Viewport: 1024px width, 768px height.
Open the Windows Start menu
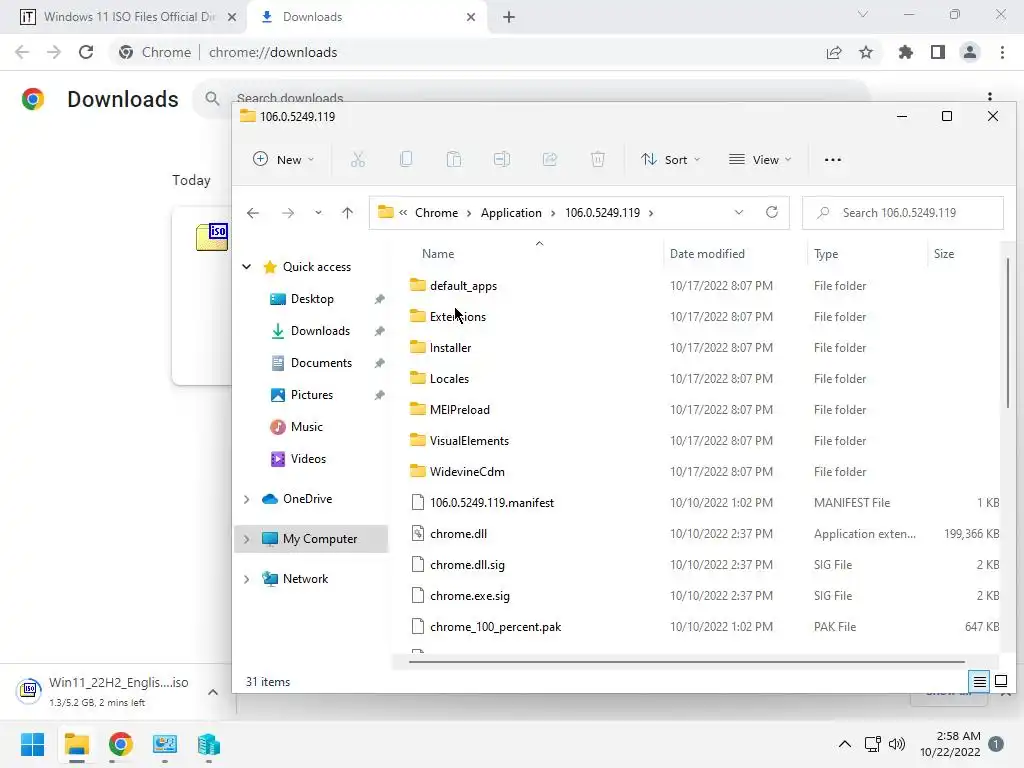pos(32,744)
